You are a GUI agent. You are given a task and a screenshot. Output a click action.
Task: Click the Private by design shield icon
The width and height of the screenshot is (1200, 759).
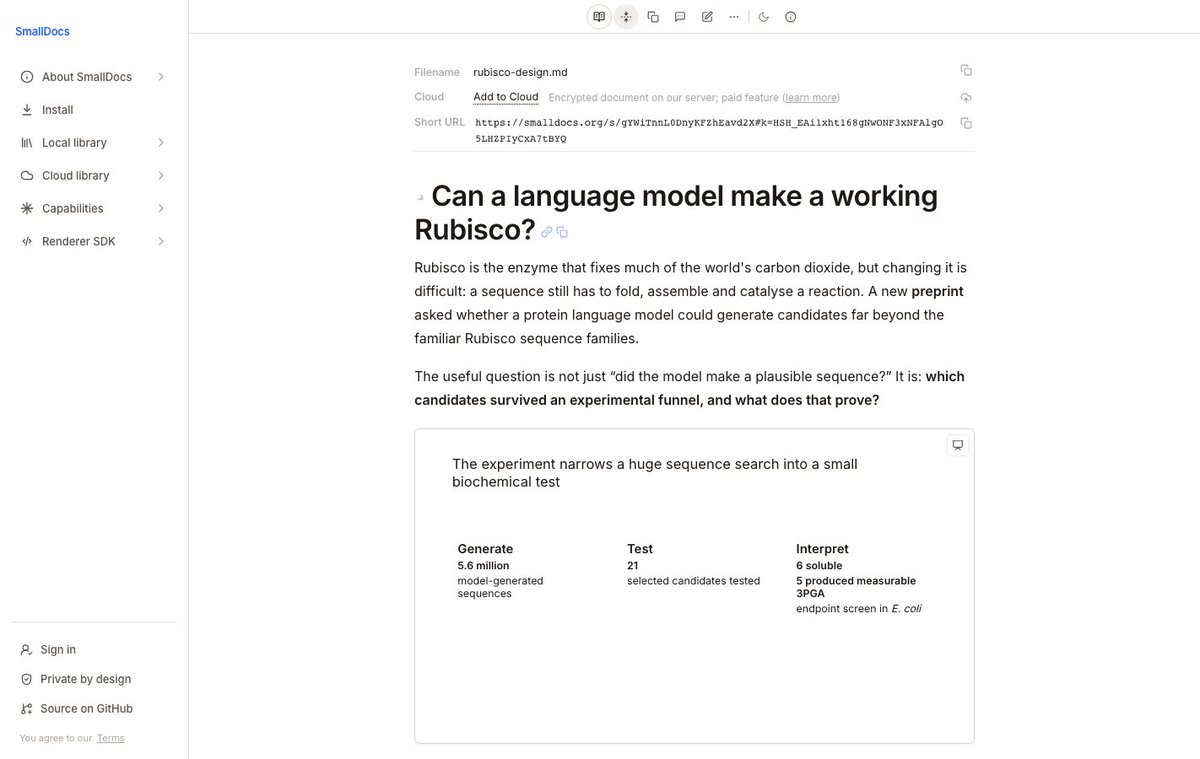click(26, 679)
